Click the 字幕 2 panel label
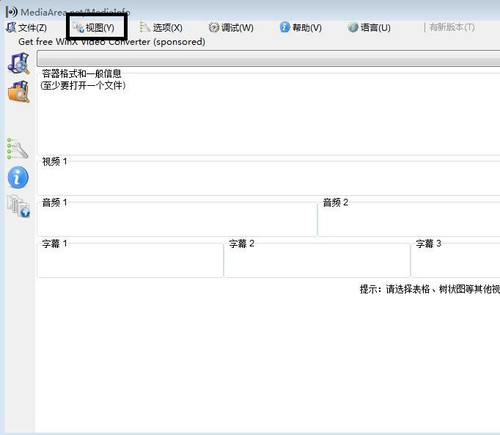The height and width of the screenshot is (435, 500). [x=241, y=243]
